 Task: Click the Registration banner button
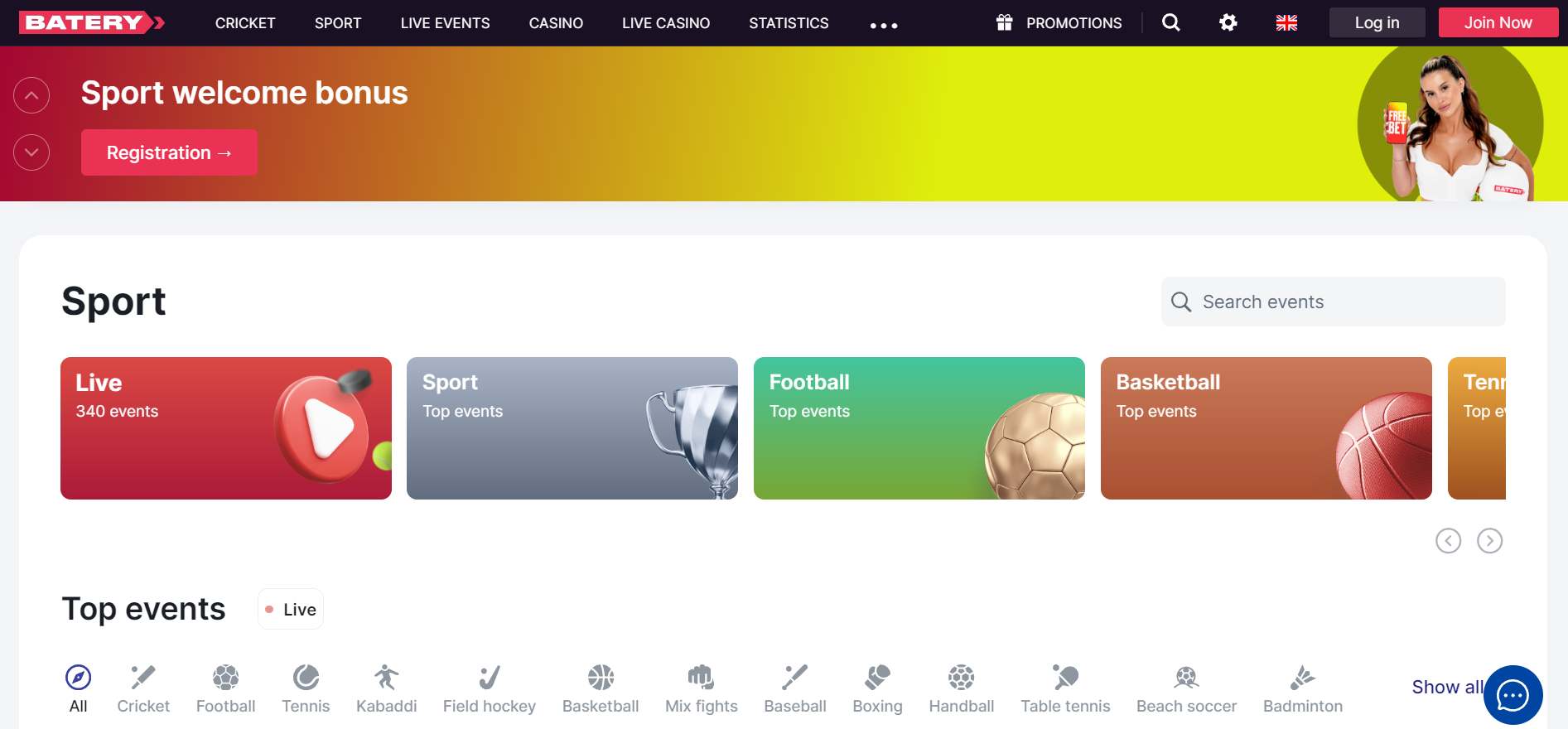tap(169, 152)
